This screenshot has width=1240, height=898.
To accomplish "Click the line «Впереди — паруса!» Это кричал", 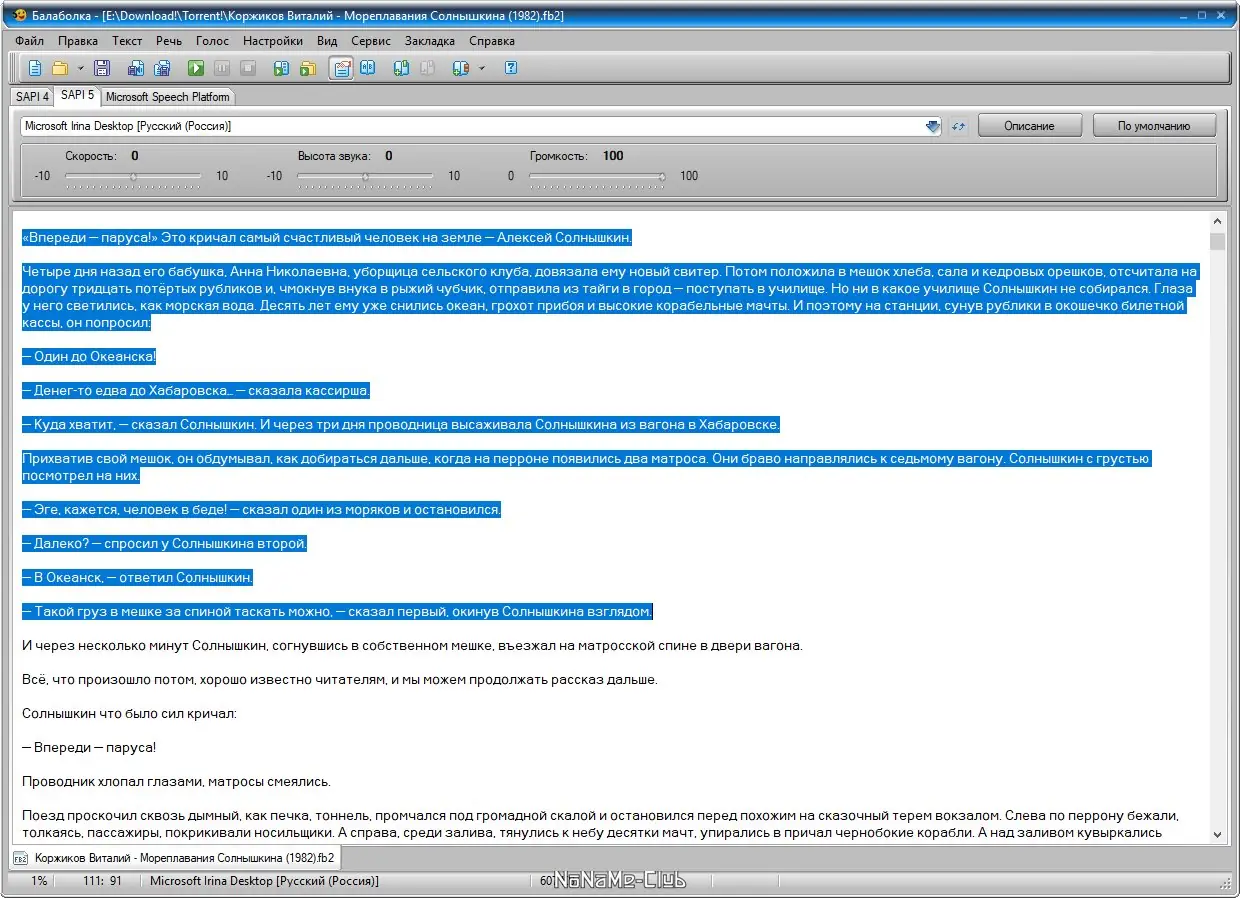I will (x=327, y=237).
